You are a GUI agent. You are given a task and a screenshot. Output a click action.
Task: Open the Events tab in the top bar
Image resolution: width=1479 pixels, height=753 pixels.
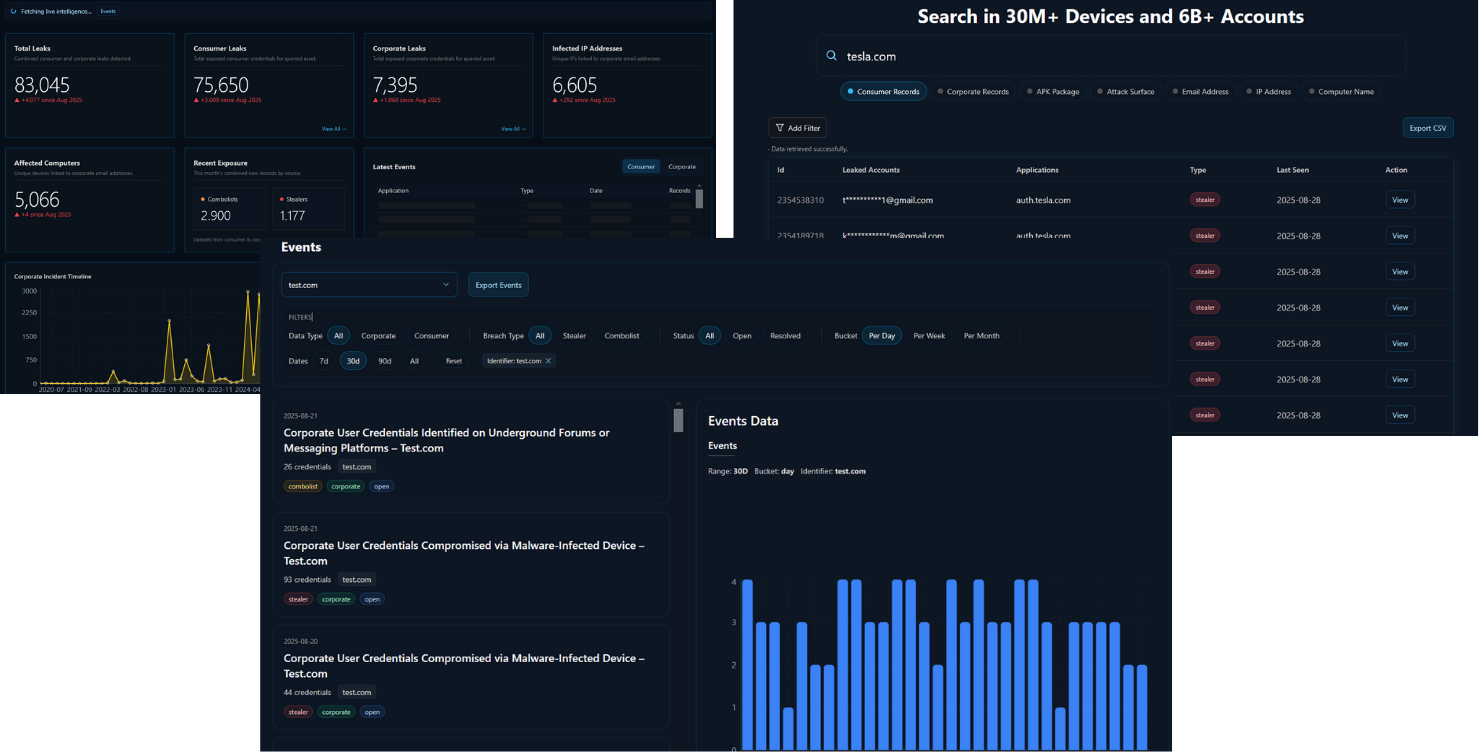click(108, 11)
